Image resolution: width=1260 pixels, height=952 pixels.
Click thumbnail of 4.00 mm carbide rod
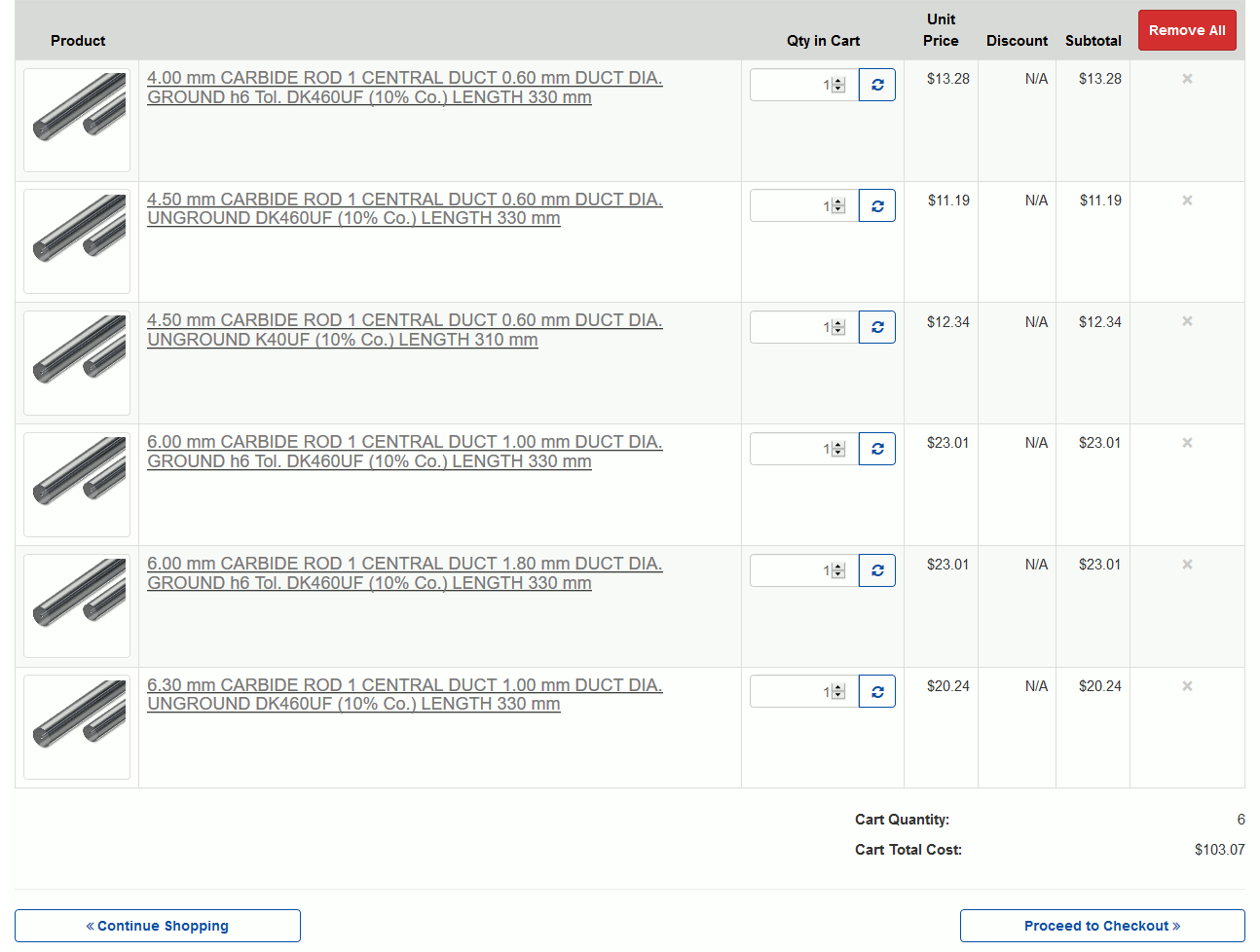(x=77, y=121)
